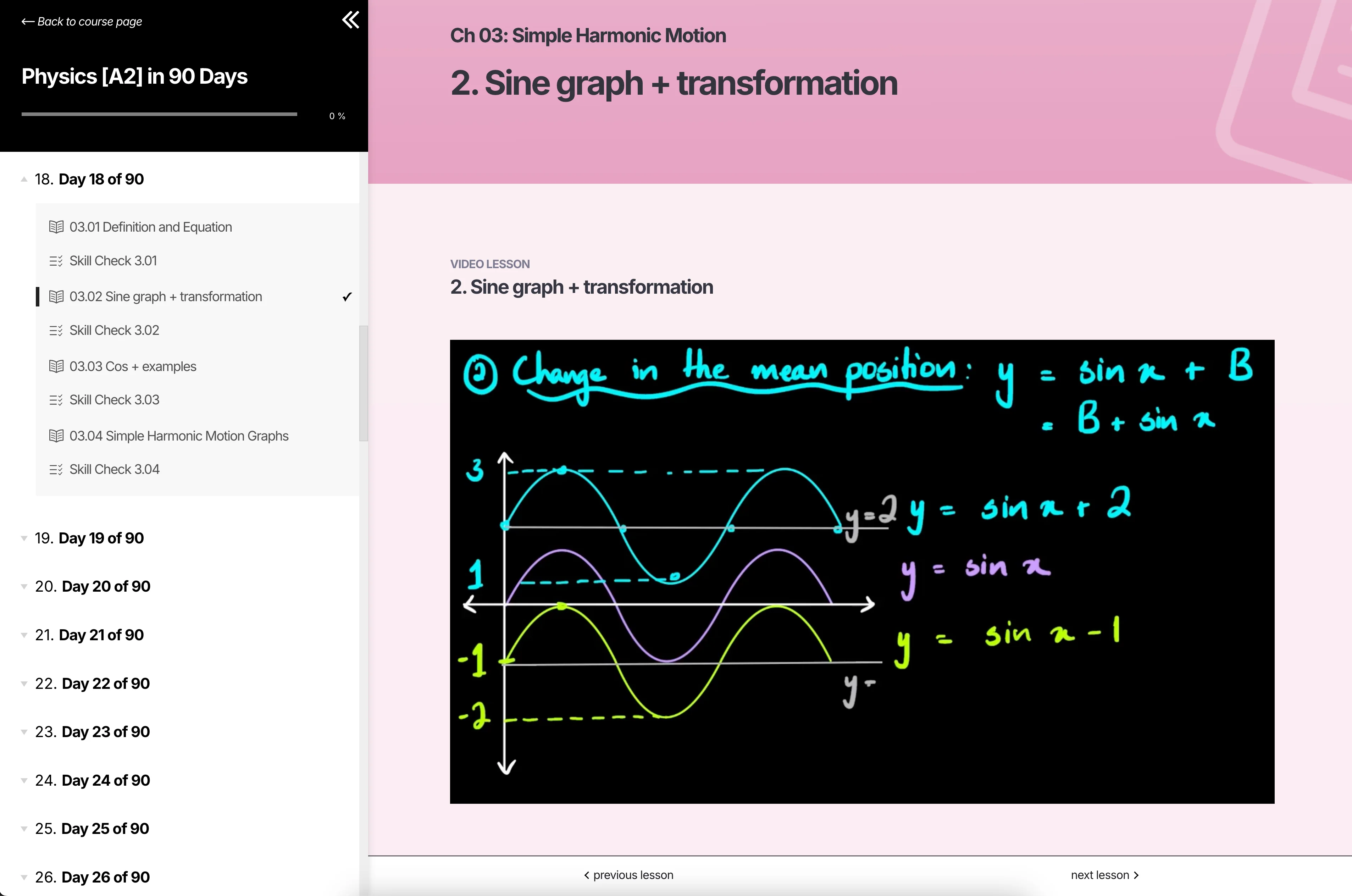1352x896 pixels.
Task: Click quiz icon beside Skill Check 3.02
Action: (56, 330)
